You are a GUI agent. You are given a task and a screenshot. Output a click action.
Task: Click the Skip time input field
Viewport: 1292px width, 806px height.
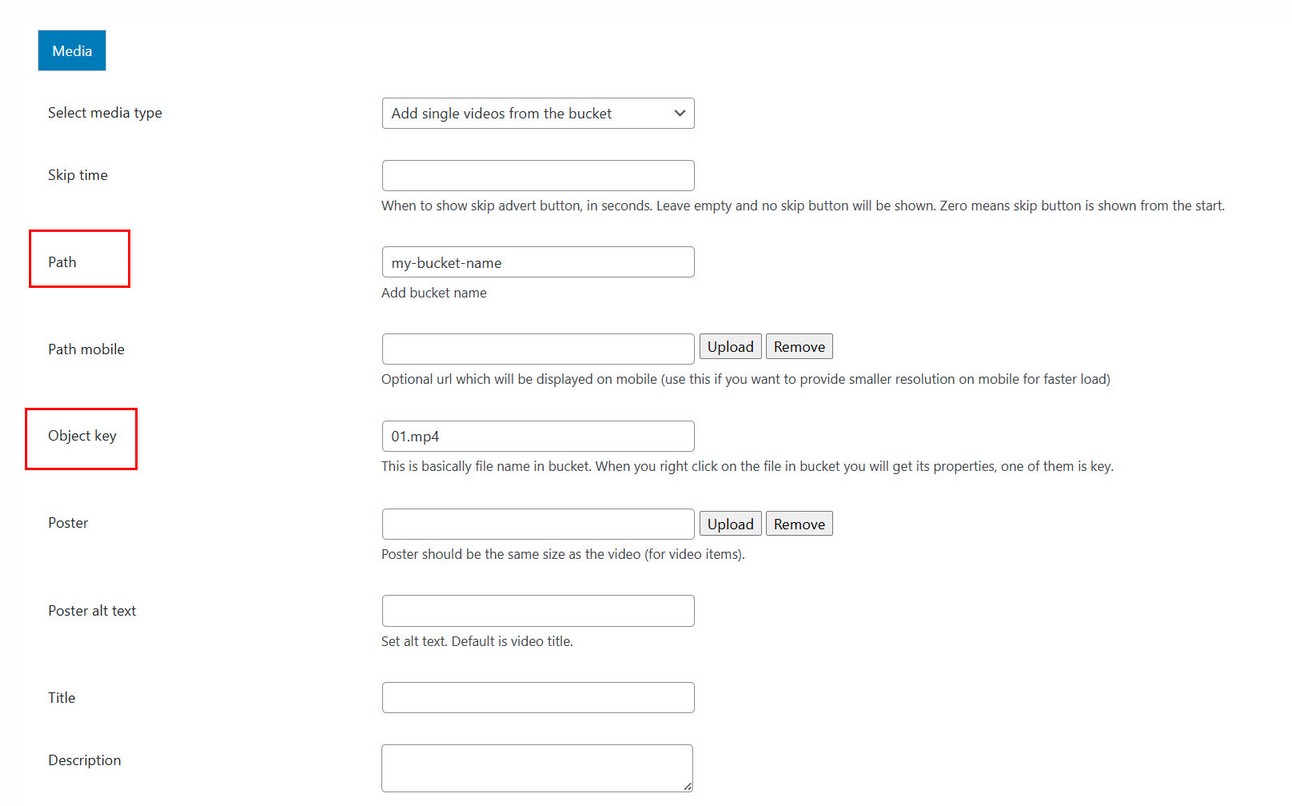point(538,176)
